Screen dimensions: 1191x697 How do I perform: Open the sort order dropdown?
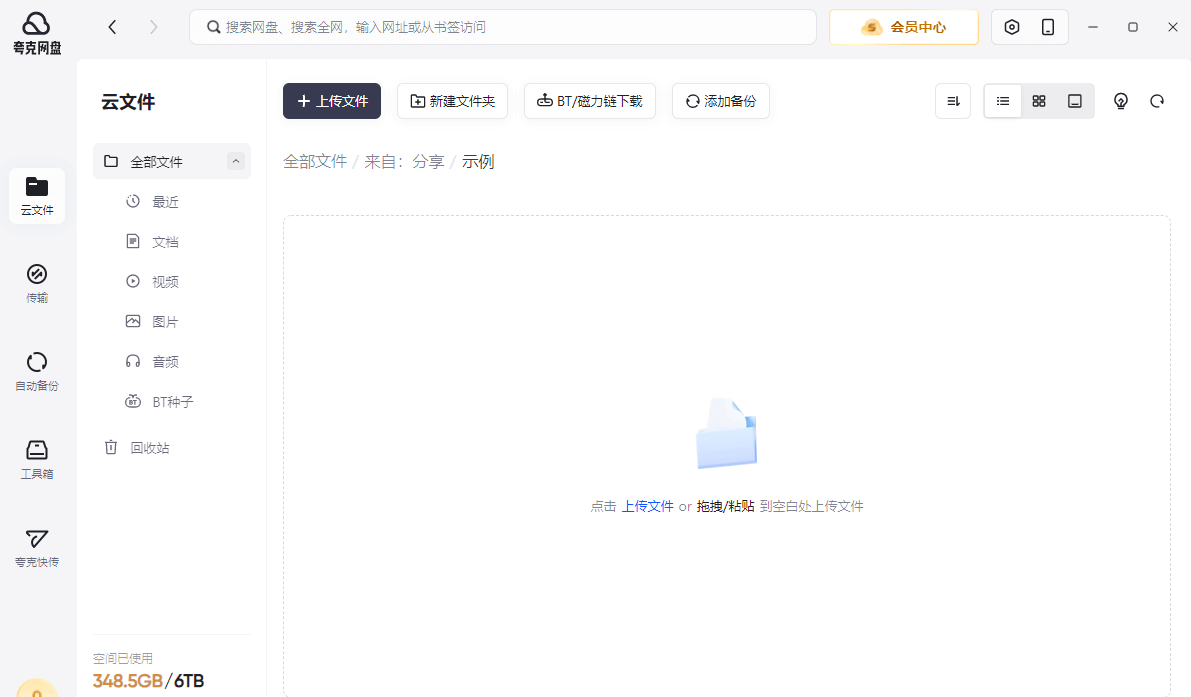click(x=952, y=100)
